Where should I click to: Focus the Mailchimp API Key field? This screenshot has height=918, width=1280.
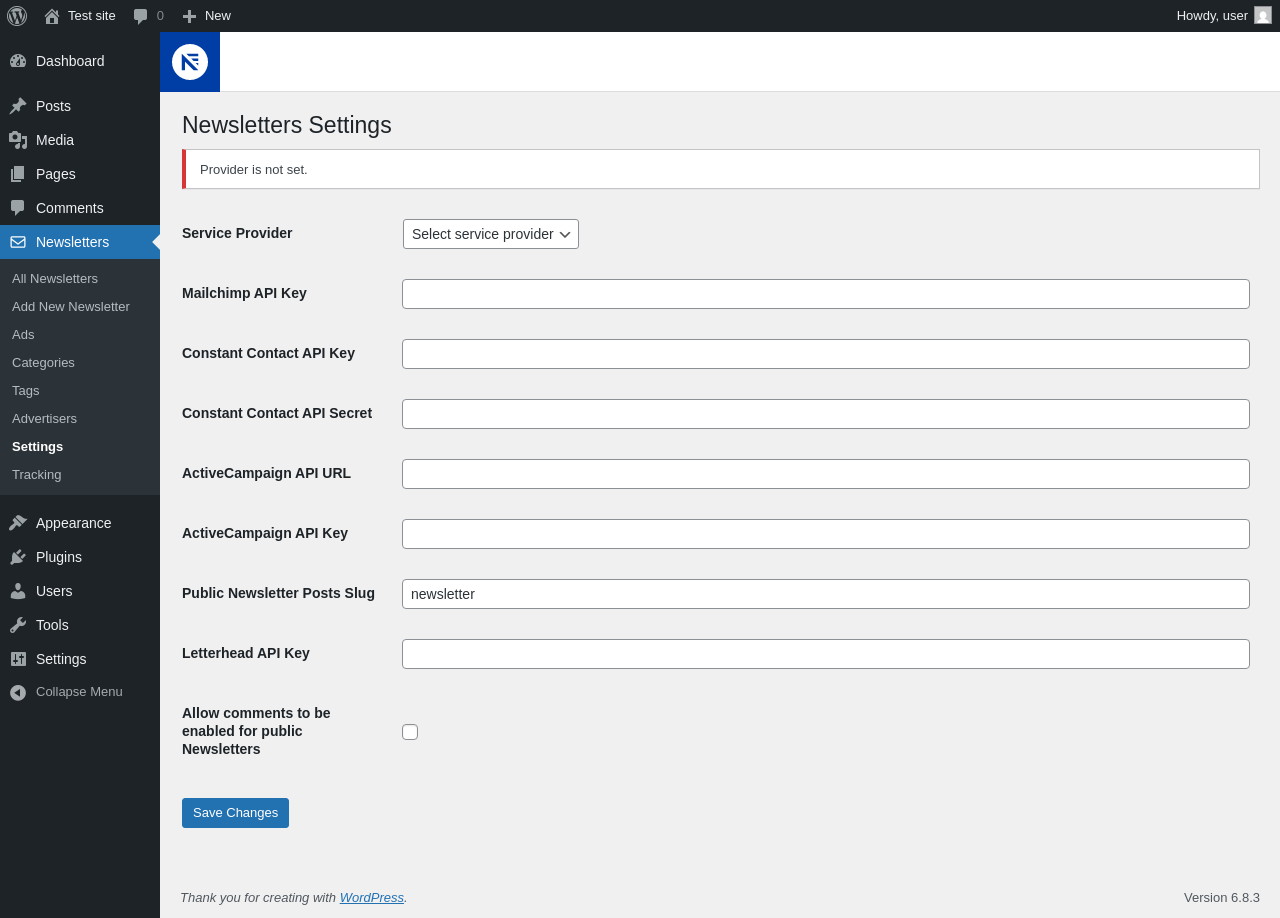[x=826, y=294]
